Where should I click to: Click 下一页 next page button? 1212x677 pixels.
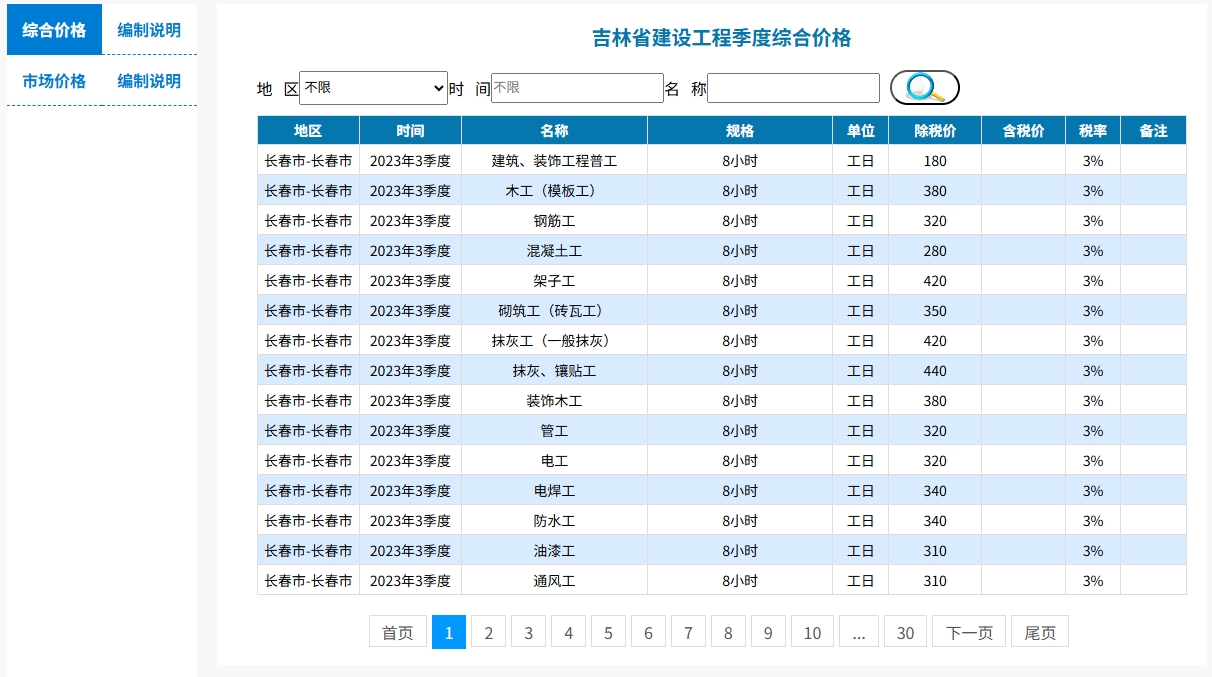[x=969, y=632]
